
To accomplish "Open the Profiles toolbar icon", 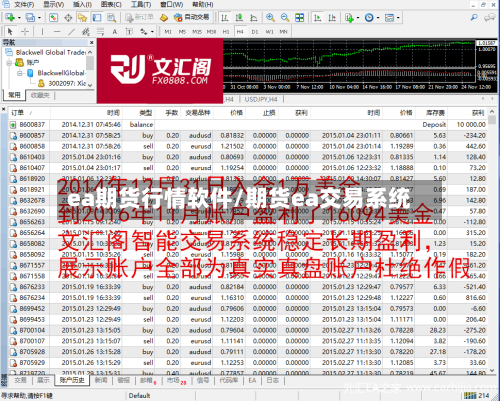I will point(30,17).
